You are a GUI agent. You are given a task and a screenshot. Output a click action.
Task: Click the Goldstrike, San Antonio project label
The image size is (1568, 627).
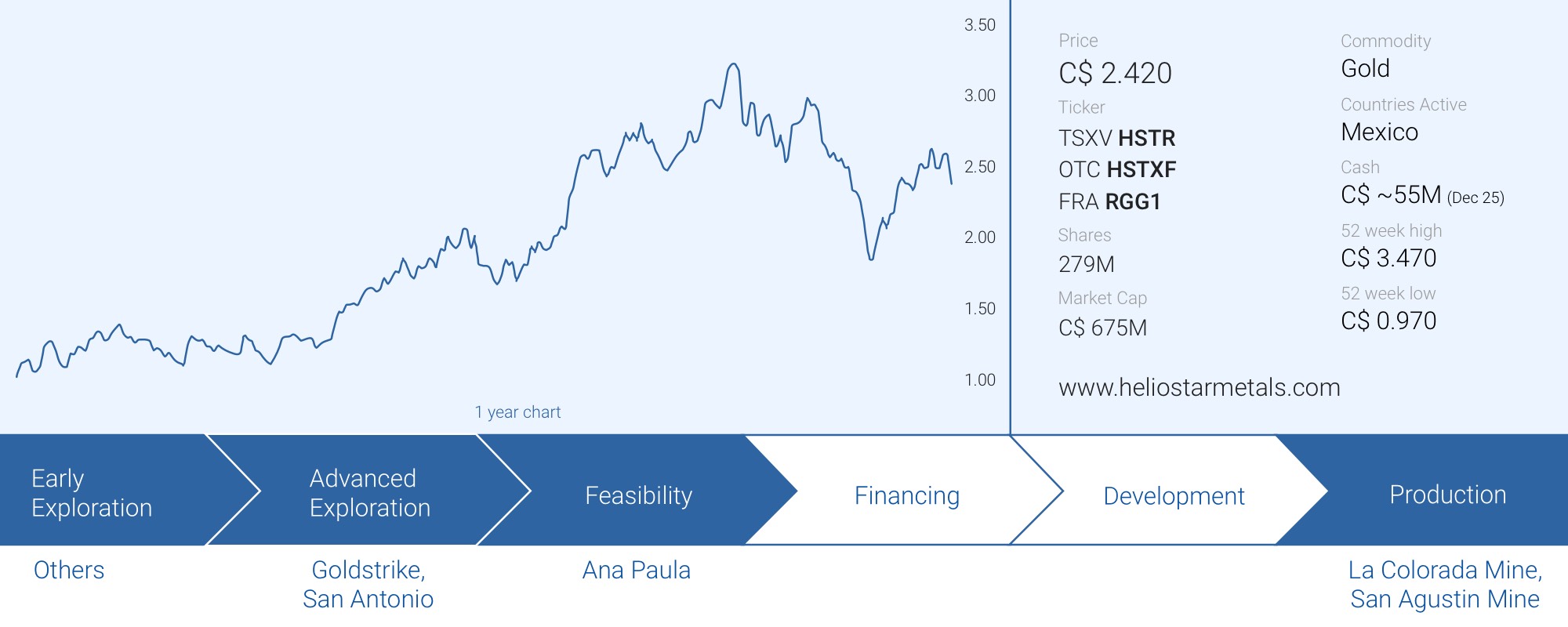(x=368, y=584)
